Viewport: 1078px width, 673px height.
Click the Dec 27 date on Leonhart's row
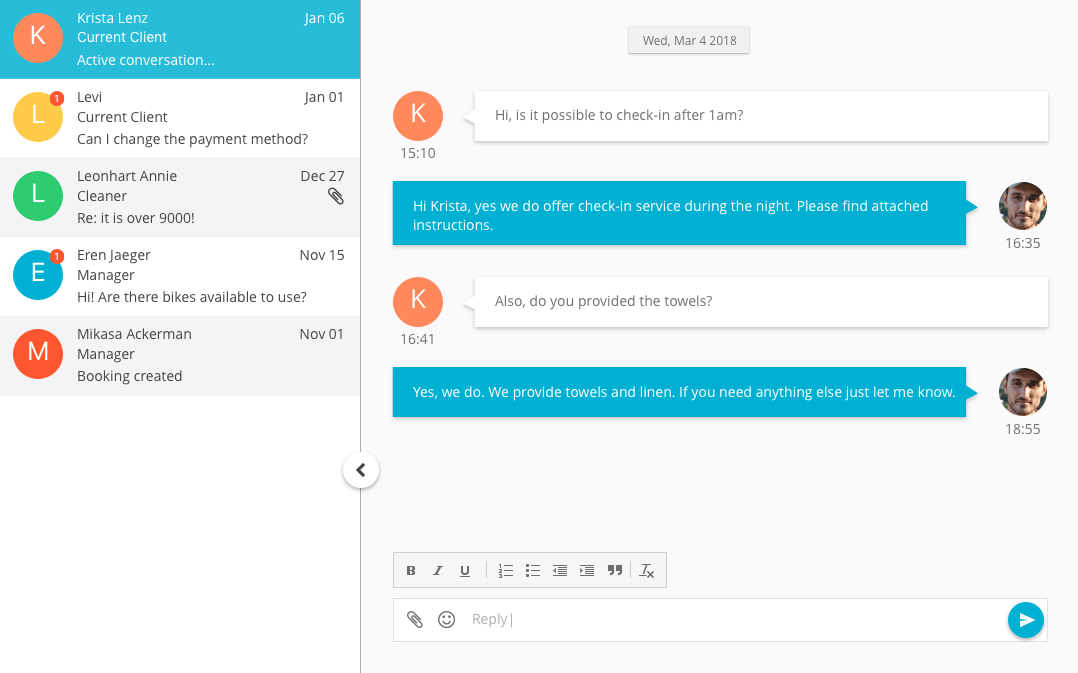point(322,176)
